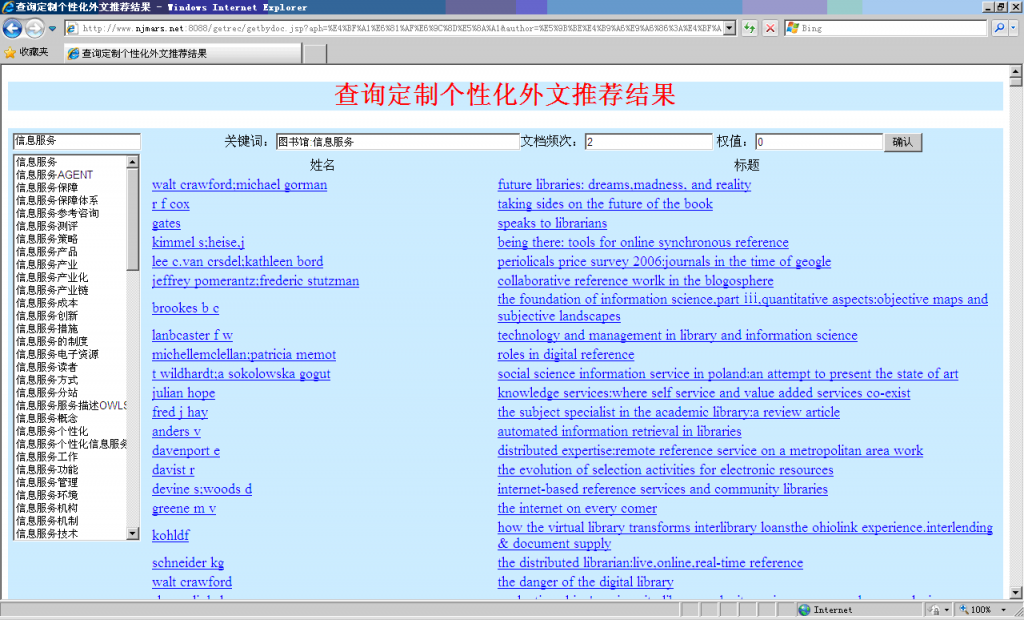Open author link fred j hay
This screenshot has height=620, width=1024.
pyautogui.click(x=180, y=412)
